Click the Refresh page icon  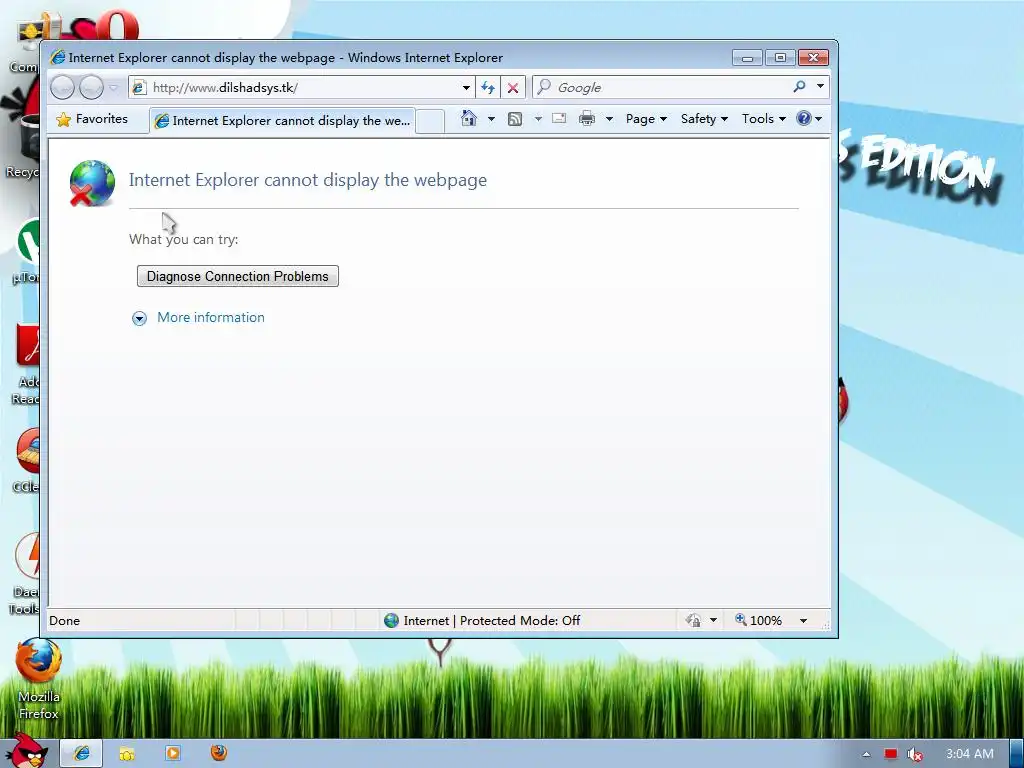pos(488,88)
